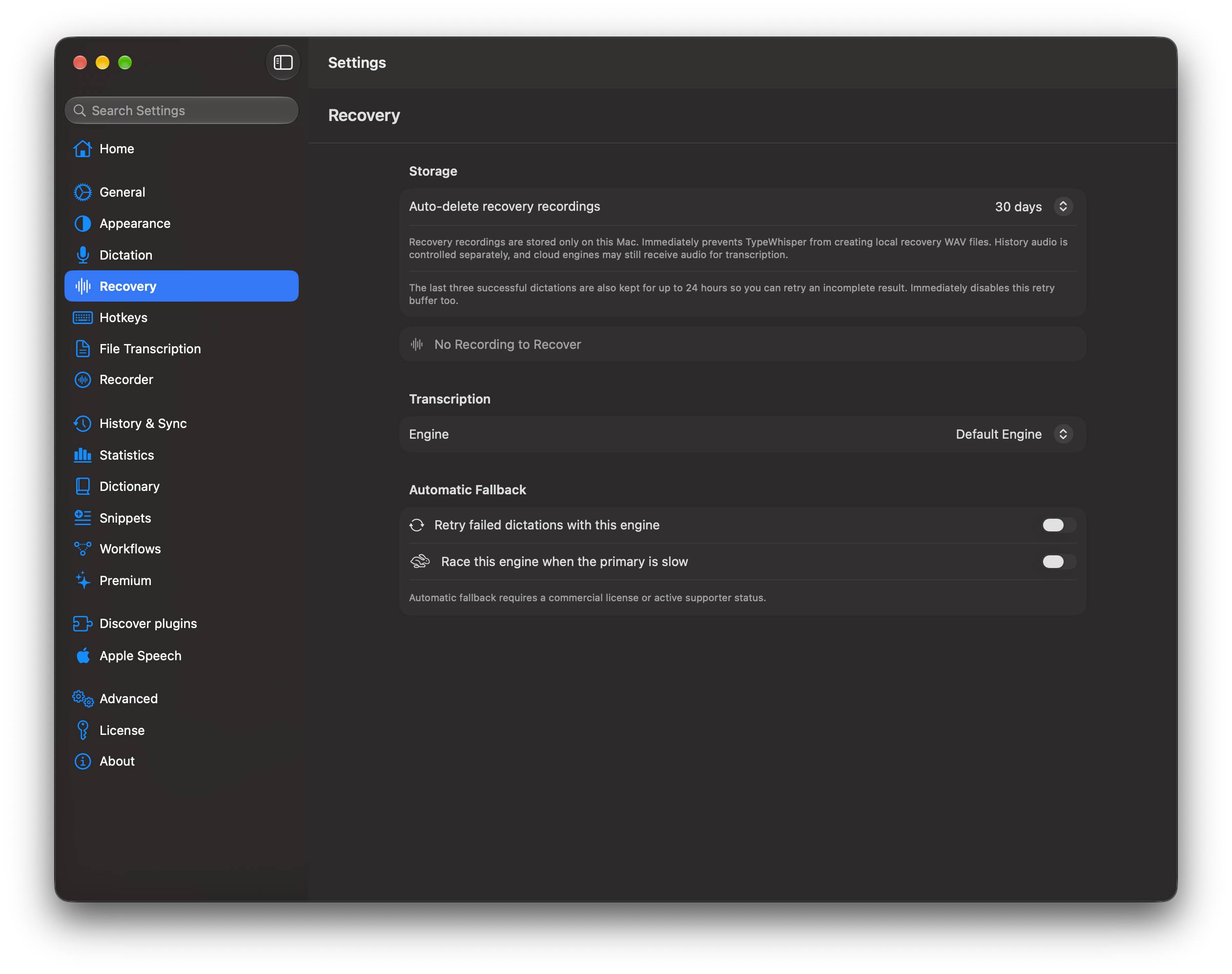Select Apple Speech apple logo icon
Image resolution: width=1232 pixels, height=974 pixels.
coord(82,655)
